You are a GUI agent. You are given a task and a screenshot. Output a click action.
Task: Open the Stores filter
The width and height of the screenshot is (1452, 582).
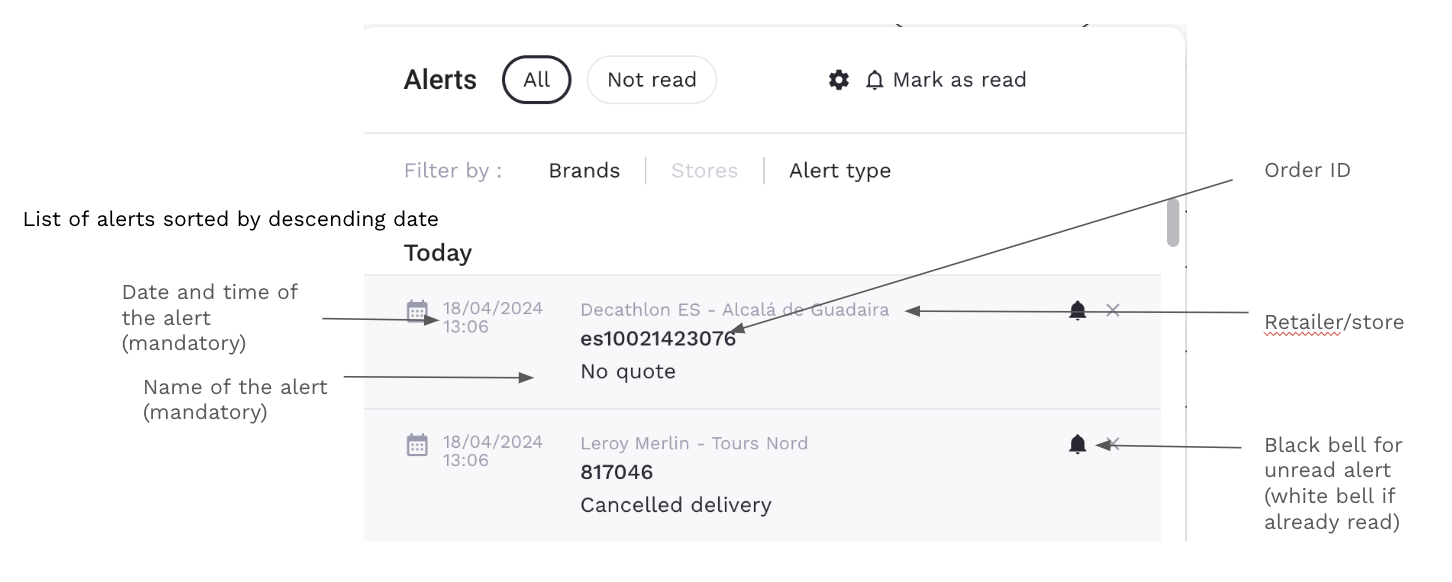click(x=704, y=171)
